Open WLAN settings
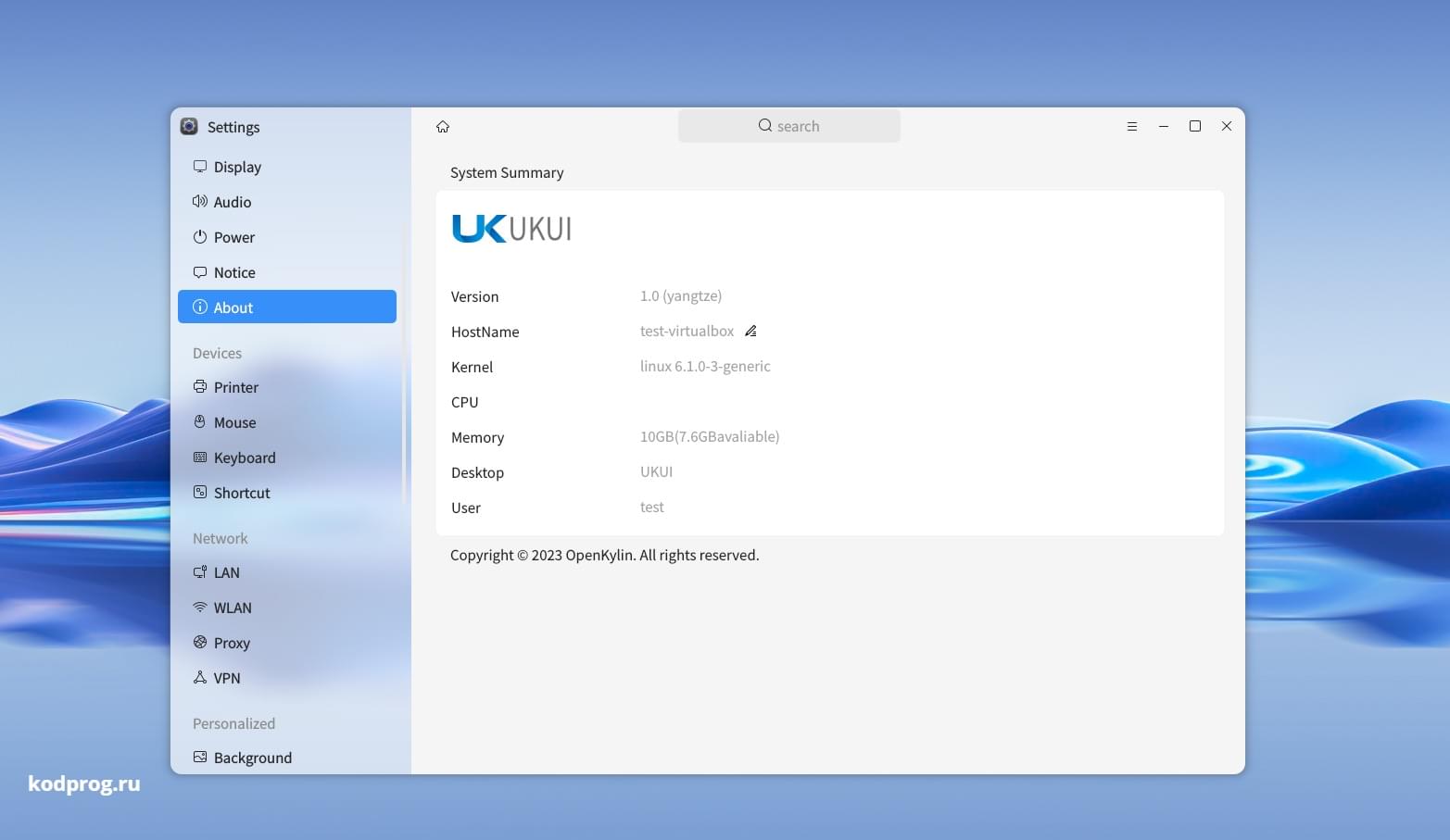1450x840 pixels. pos(287,608)
